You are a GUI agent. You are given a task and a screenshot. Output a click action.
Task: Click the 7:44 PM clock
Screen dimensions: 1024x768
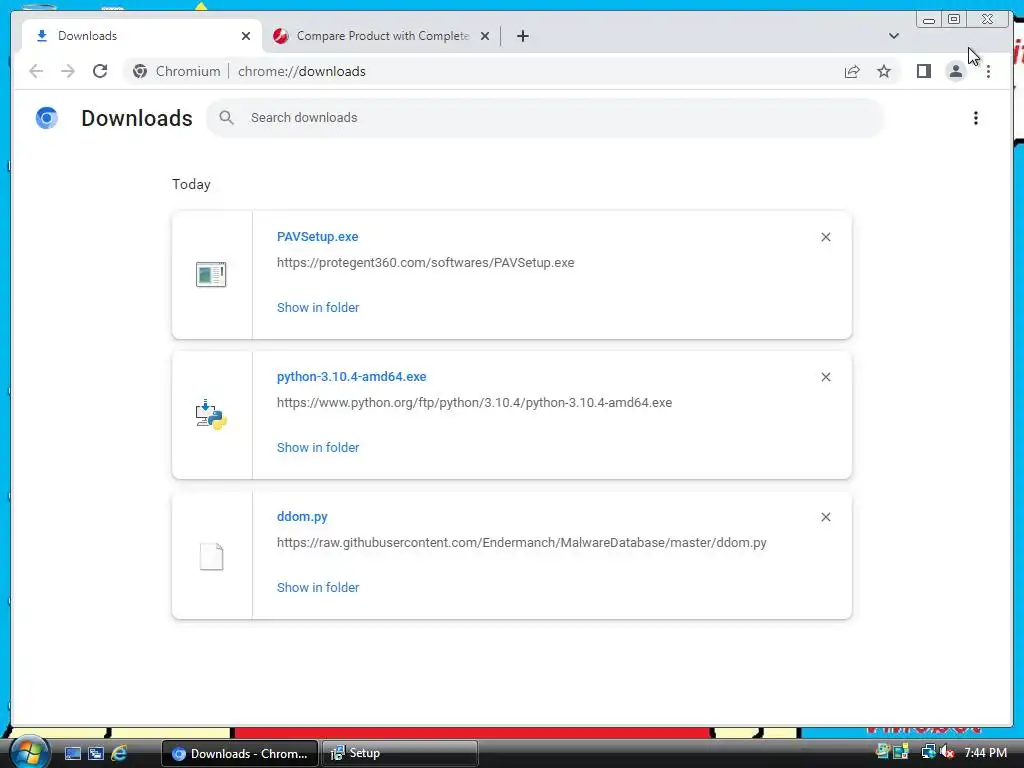point(985,753)
